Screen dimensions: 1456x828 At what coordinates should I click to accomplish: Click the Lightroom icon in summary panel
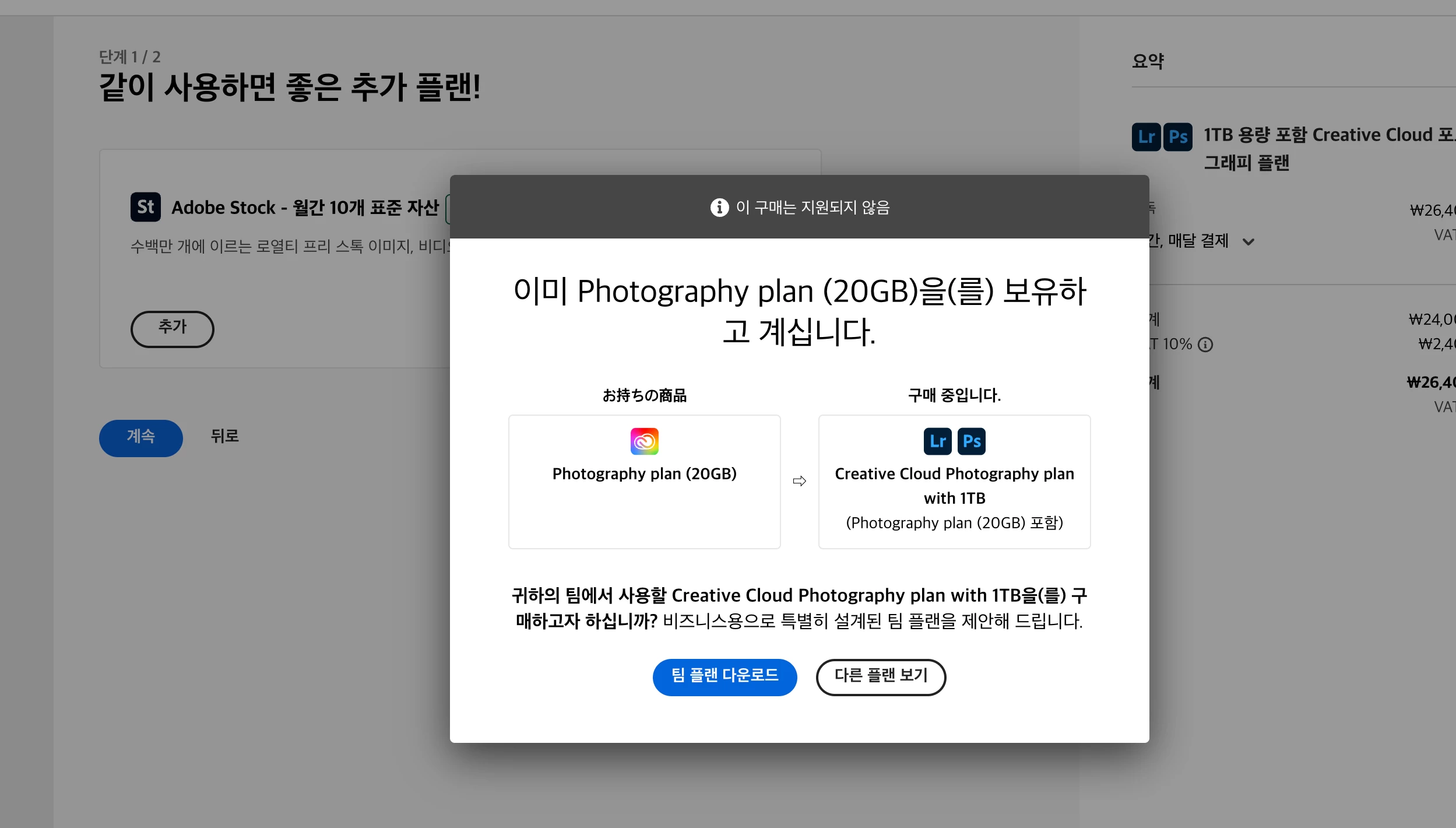(1146, 137)
